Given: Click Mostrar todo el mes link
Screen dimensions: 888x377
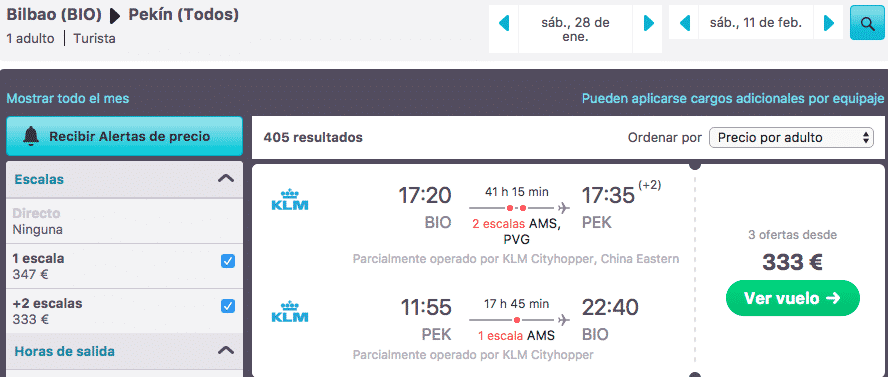Looking at the screenshot, I should pos(68,98).
